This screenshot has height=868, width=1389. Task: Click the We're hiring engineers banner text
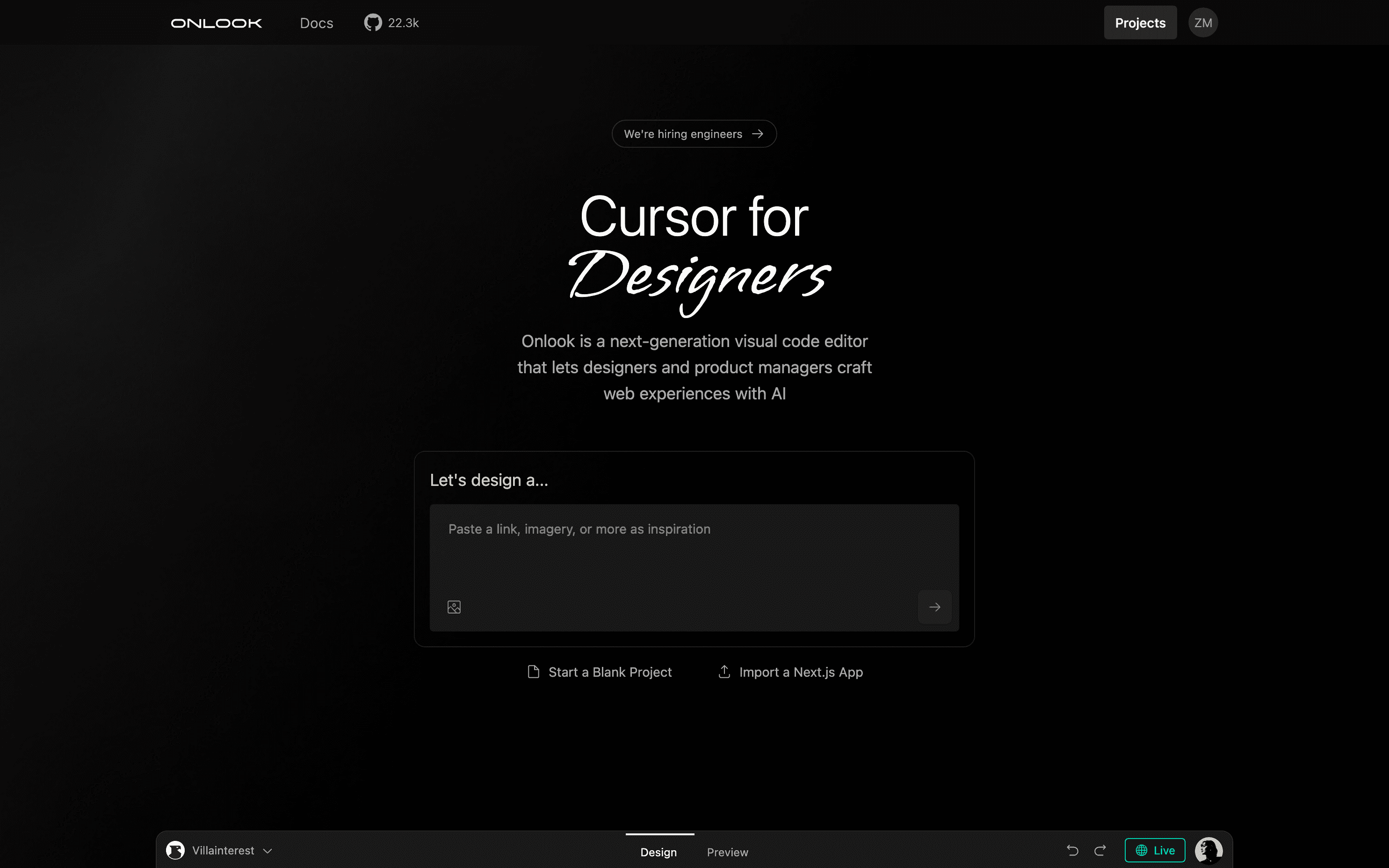(x=682, y=134)
